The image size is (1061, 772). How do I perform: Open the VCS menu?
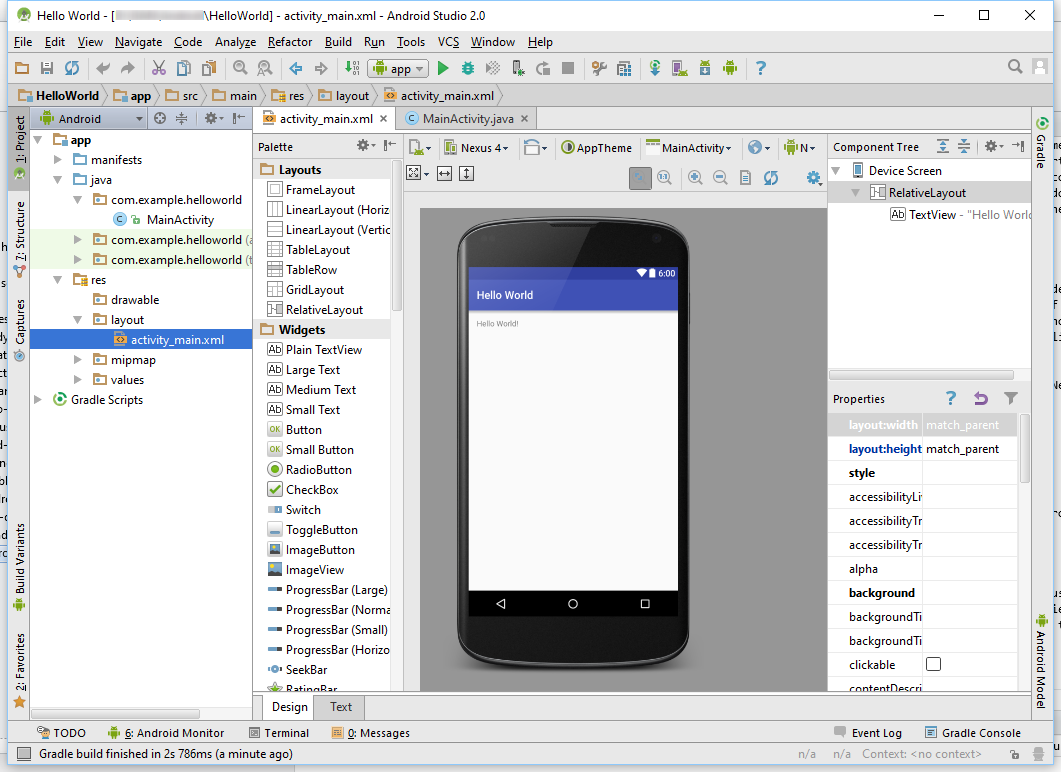448,42
